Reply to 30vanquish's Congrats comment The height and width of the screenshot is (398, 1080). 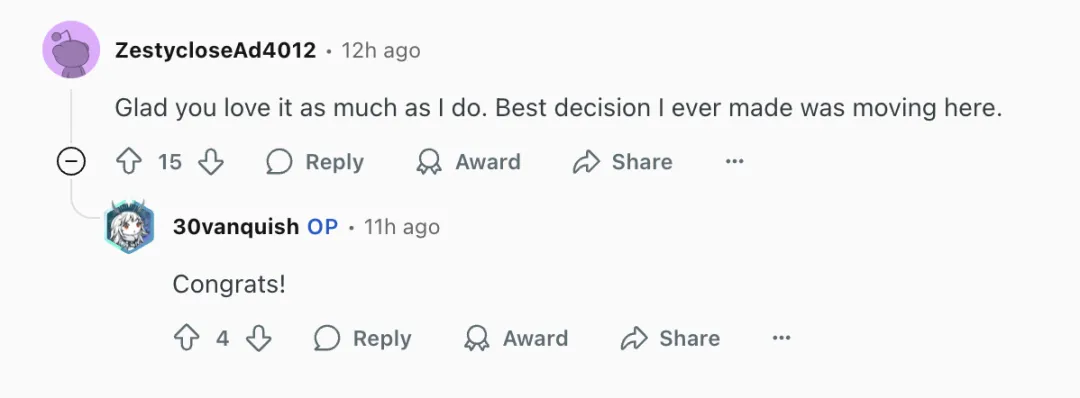click(363, 338)
